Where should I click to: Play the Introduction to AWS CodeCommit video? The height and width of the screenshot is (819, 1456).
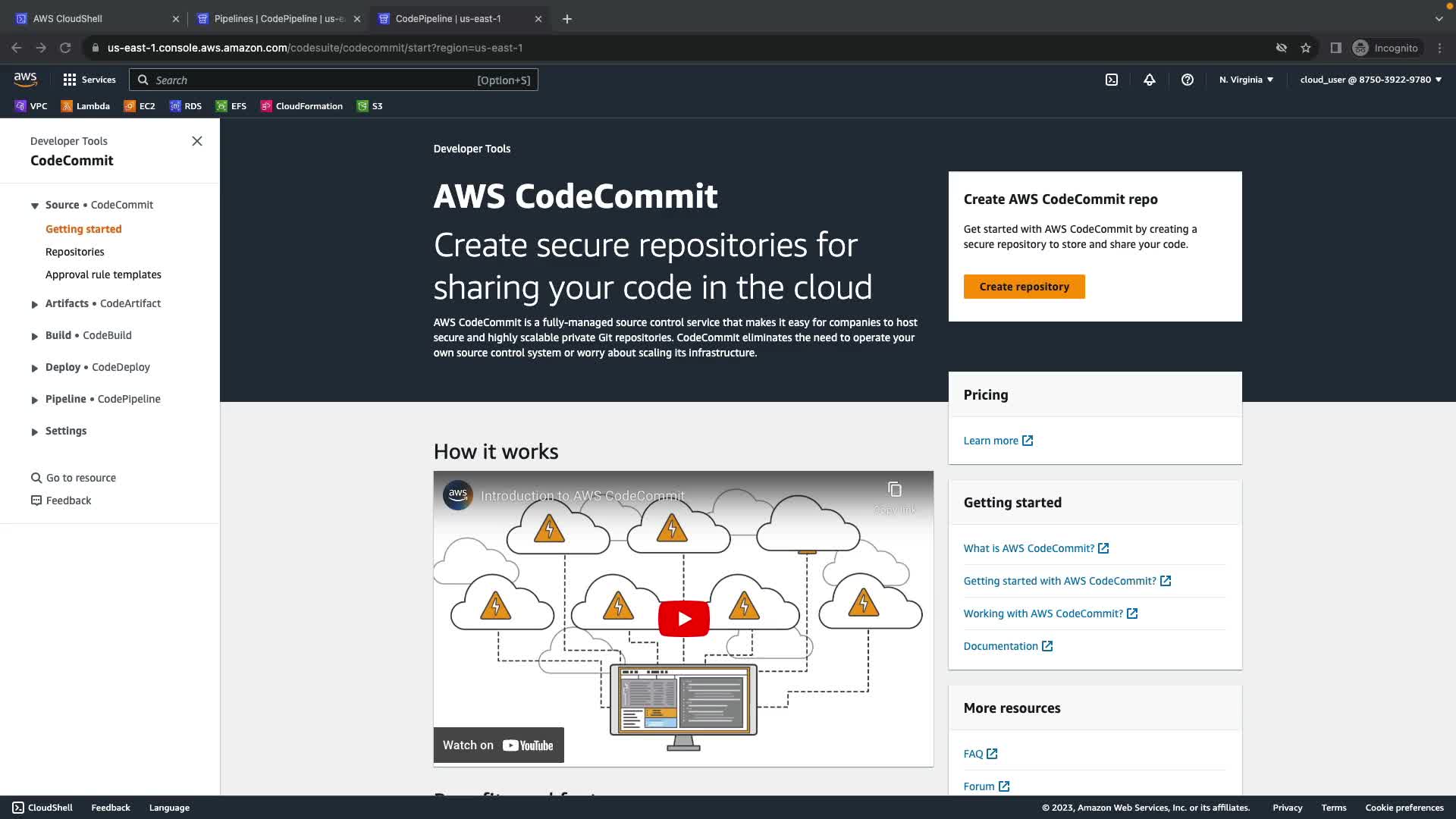click(x=683, y=619)
